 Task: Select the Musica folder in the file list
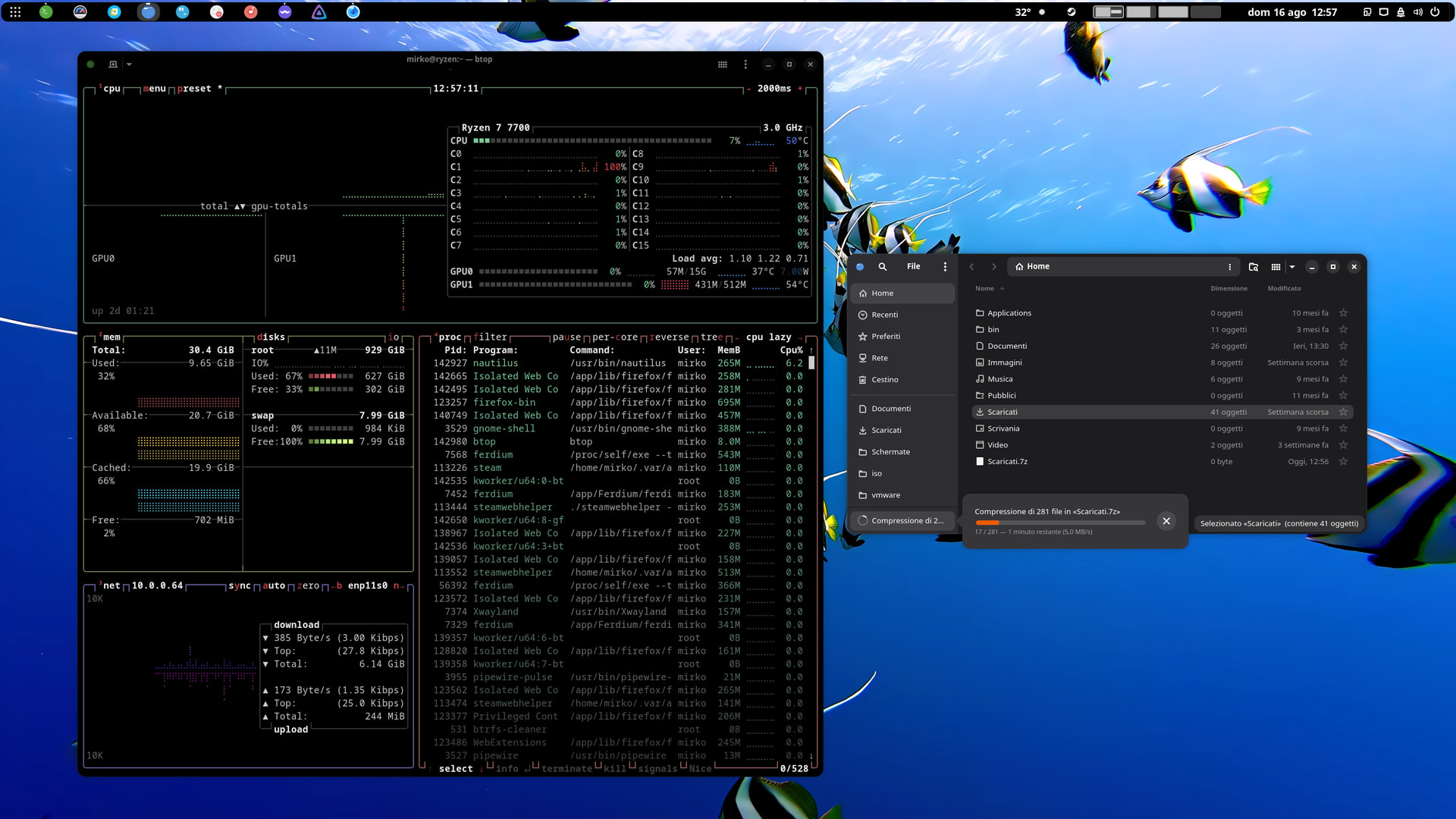[1163, 379]
